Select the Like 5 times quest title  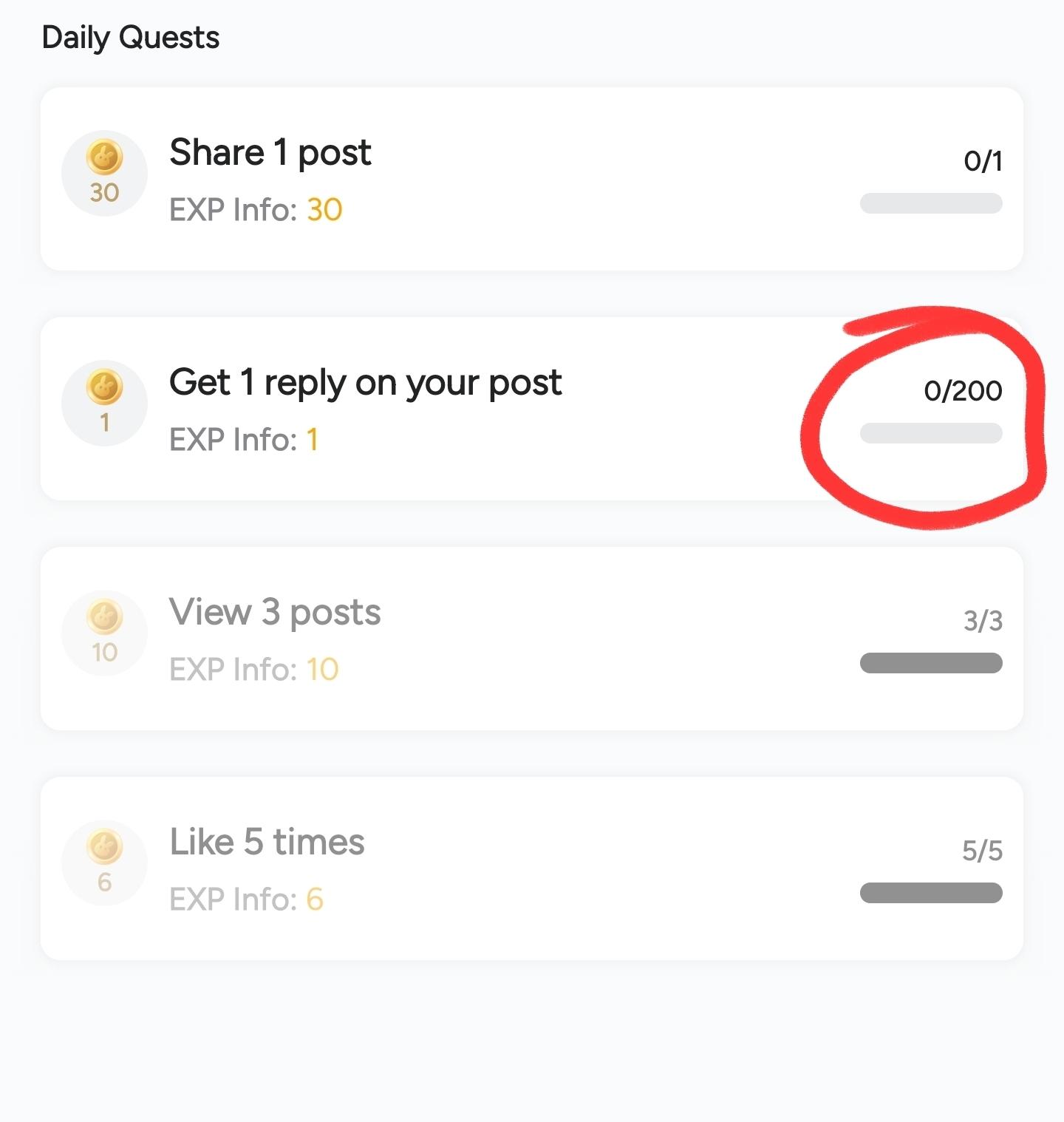pos(267,842)
